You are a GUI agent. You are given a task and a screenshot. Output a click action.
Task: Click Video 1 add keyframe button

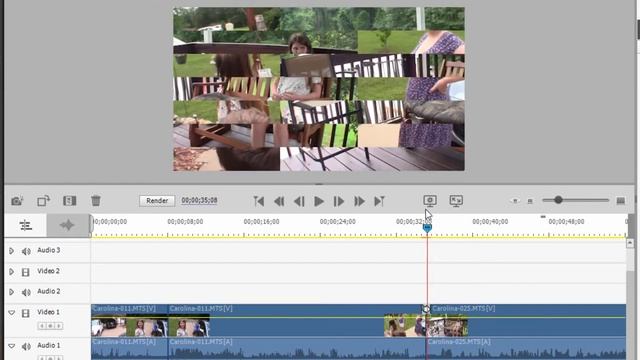tap(50, 326)
